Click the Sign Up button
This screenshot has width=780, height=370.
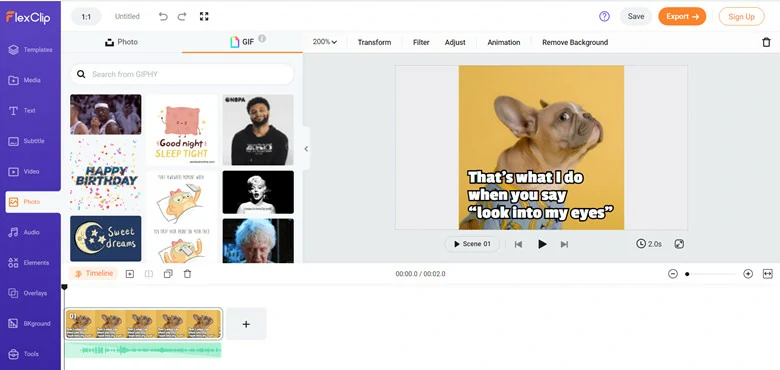(741, 16)
